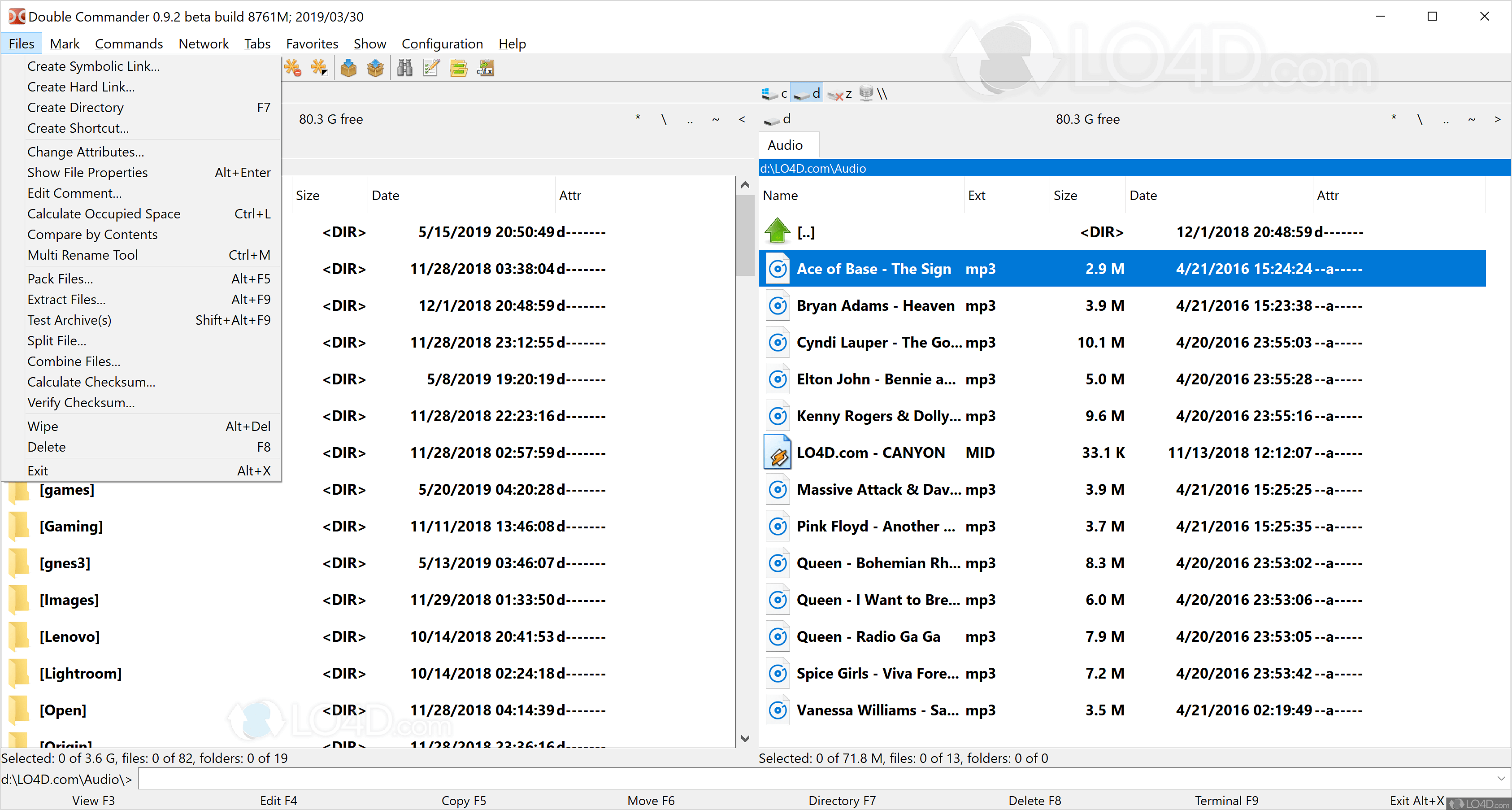Image resolution: width=1512 pixels, height=810 pixels.
Task: Go up via the [..] entry
Action: tap(805, 232)
